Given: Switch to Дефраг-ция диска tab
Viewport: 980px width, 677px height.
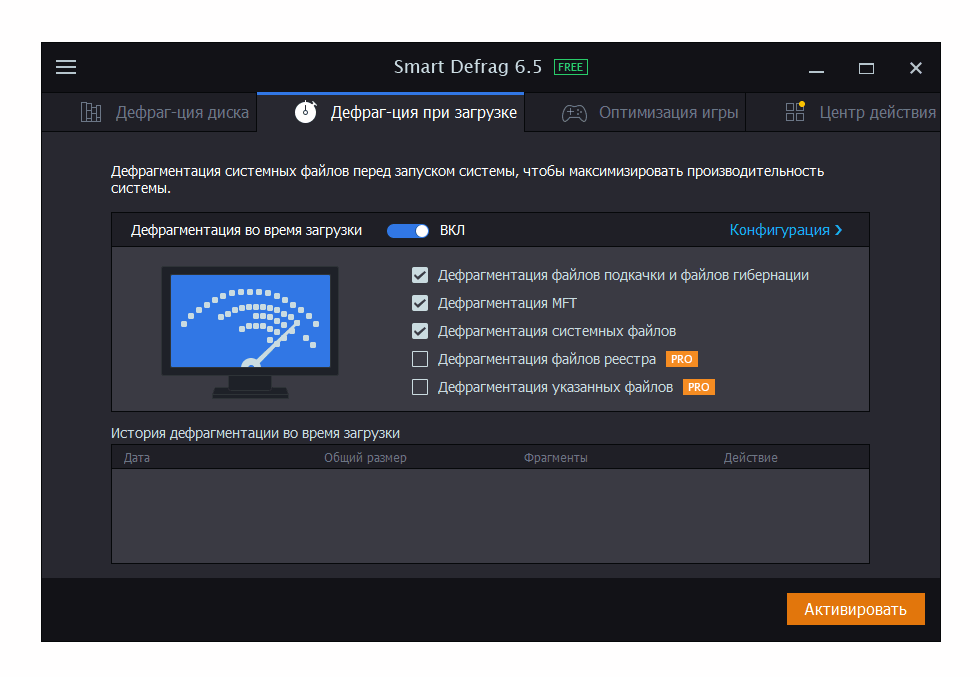Looking at the screenshot, I should point(181,112).
